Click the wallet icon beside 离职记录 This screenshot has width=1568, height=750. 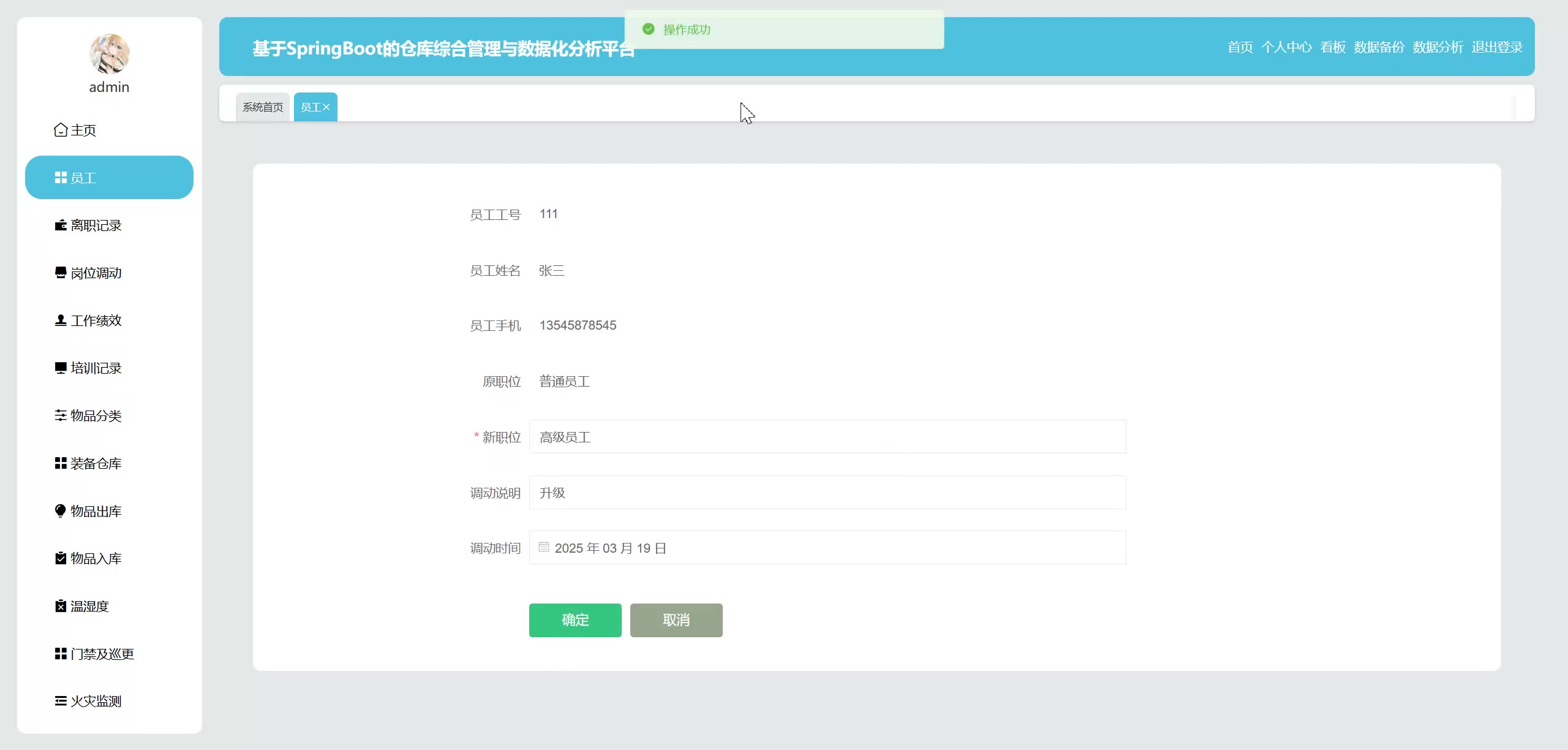tap(61, 225)
